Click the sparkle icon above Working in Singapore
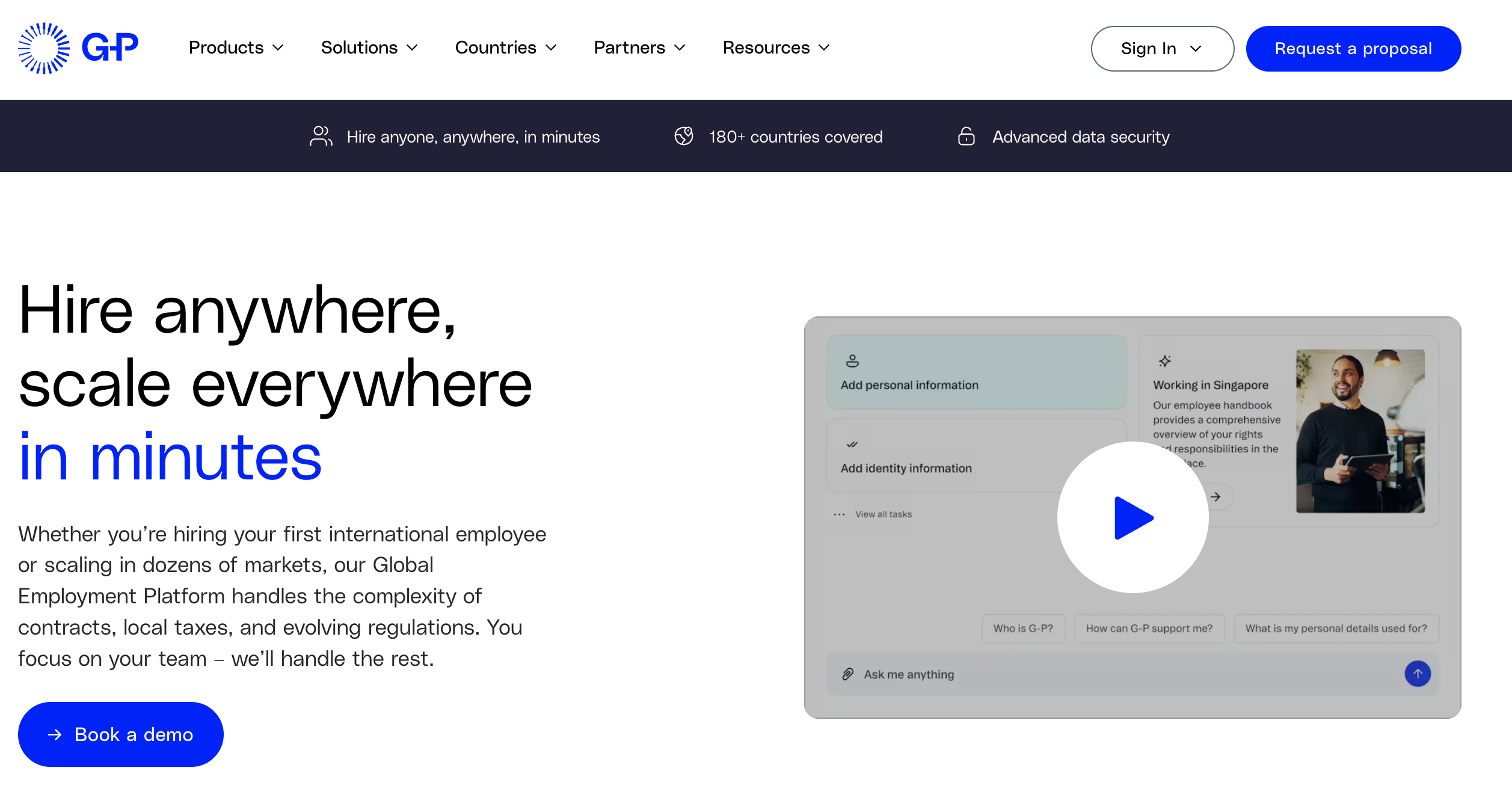The image size is (1512, 788). coord(1165,361)
